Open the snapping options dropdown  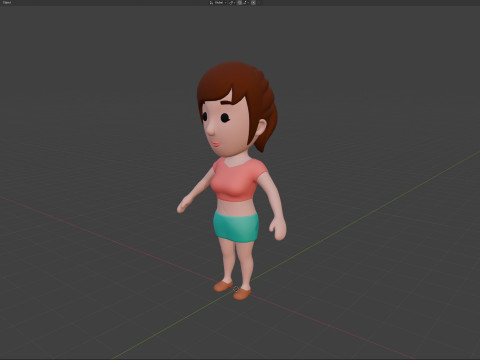coord(246,2)
